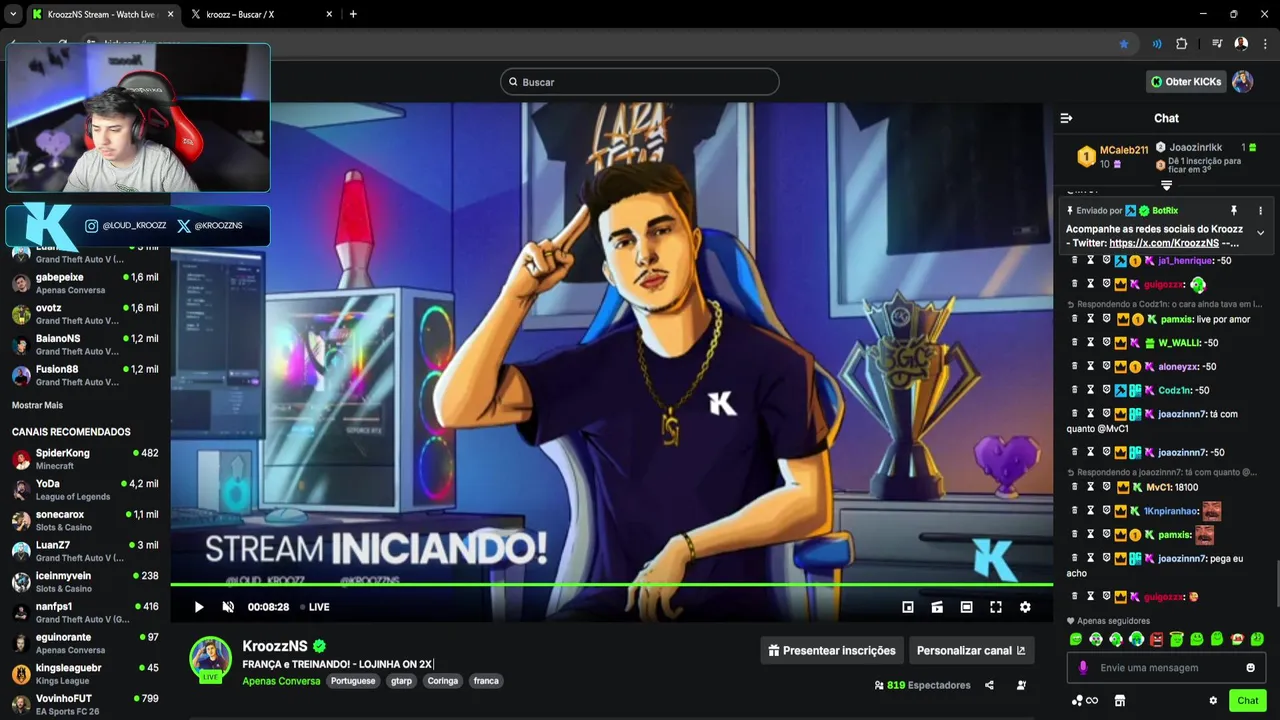The width and height of the screenshot is (1280, 720).
Task: Expand followed channels with Mostrar Mais
Action: pos(37,405)
